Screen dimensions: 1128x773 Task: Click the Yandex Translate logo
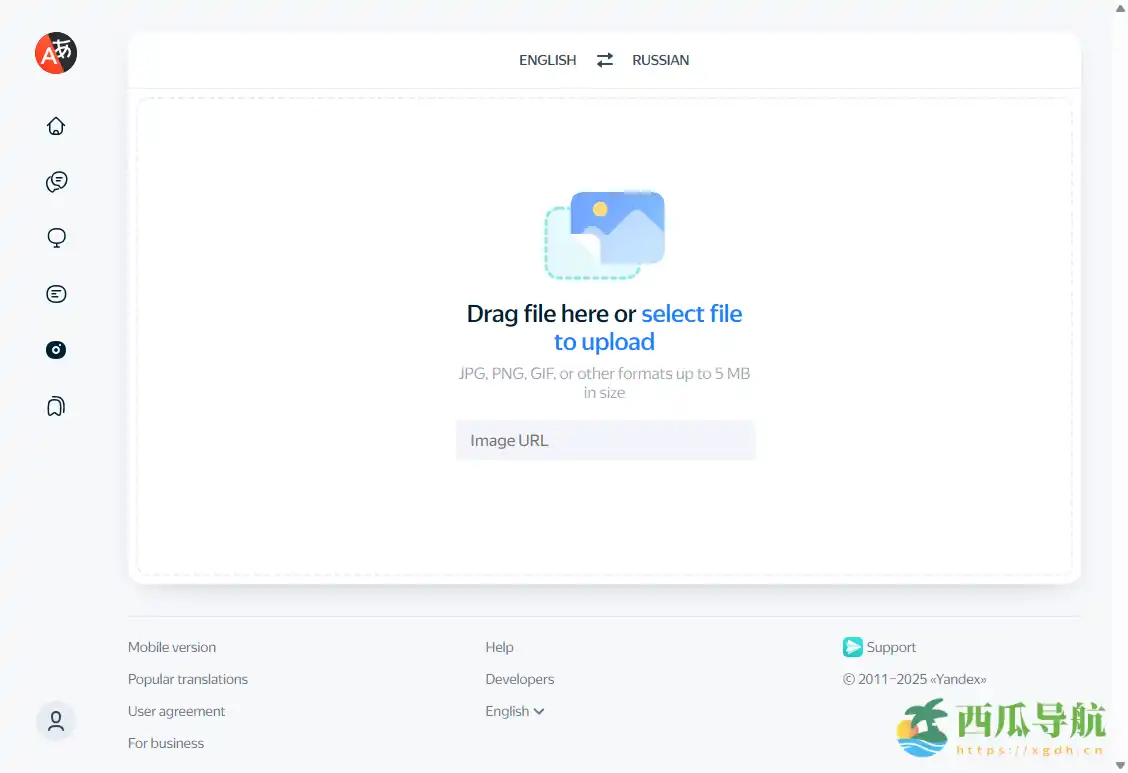point(55,53)
